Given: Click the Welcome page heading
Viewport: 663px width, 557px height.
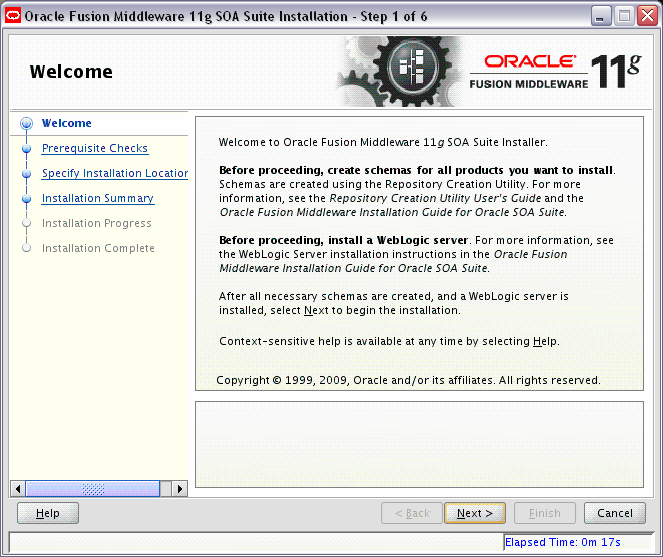Looking at the screenshot, I should 71,71.
